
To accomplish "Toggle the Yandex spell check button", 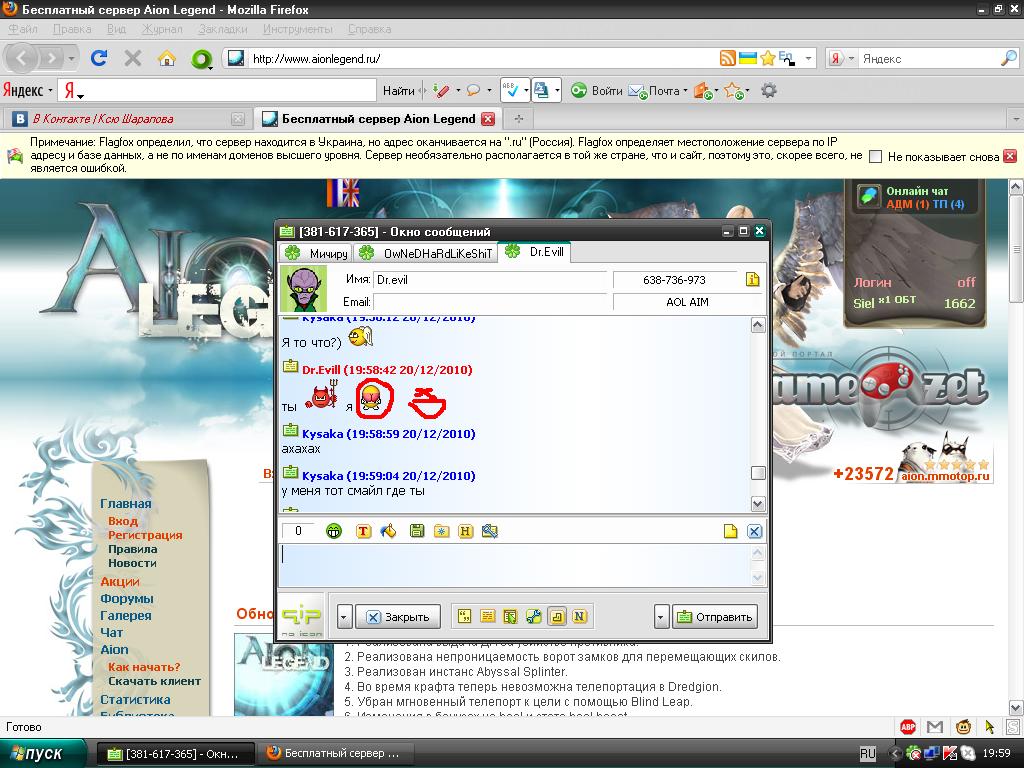I will 511,91.
